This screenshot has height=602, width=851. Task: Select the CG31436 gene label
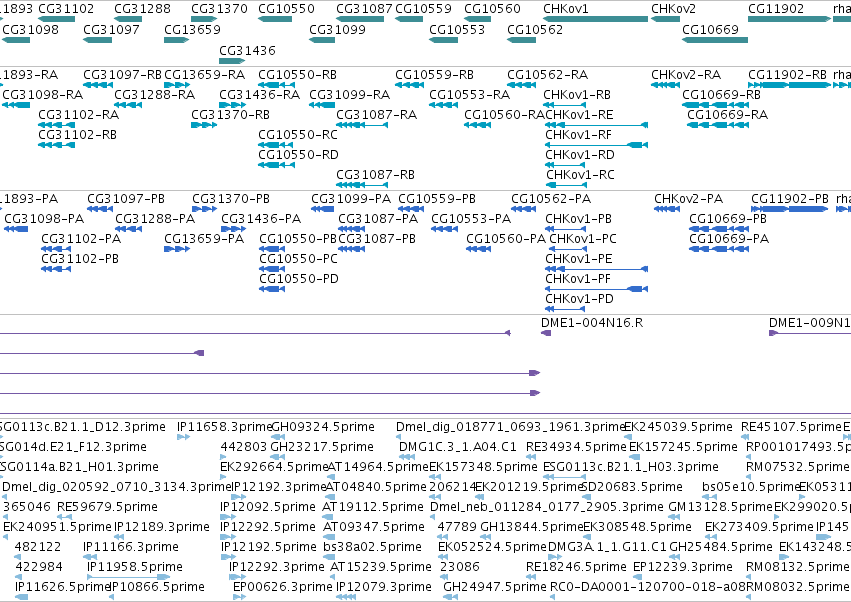pos(247,50)
